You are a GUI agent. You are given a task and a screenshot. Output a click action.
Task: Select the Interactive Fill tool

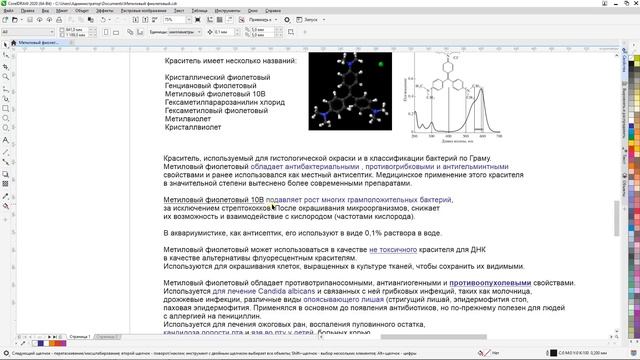point(5,206)
